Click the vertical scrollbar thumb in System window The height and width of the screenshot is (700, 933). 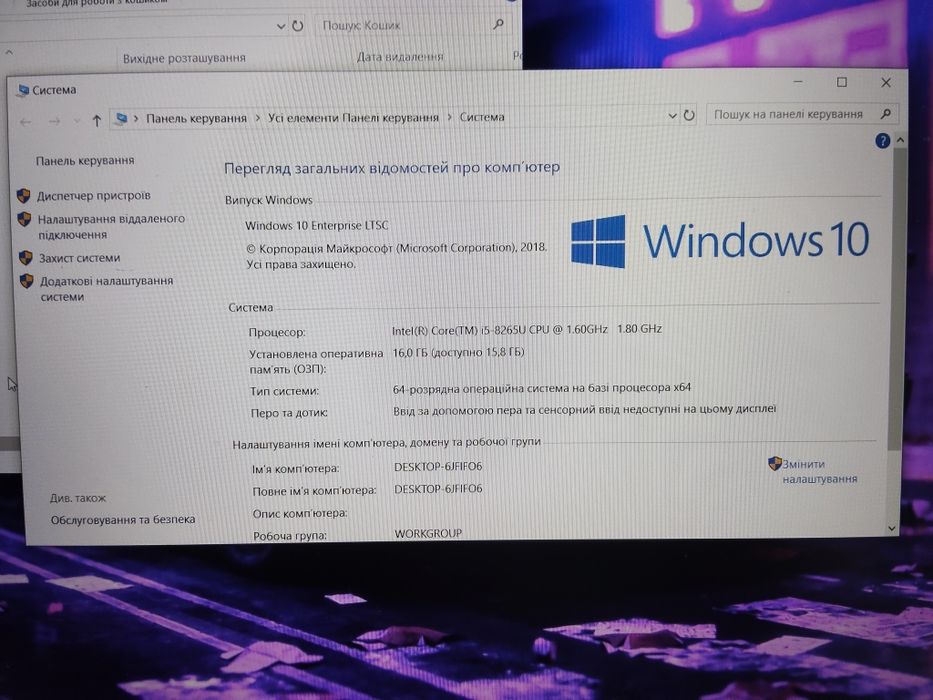(x=897, y=298)
